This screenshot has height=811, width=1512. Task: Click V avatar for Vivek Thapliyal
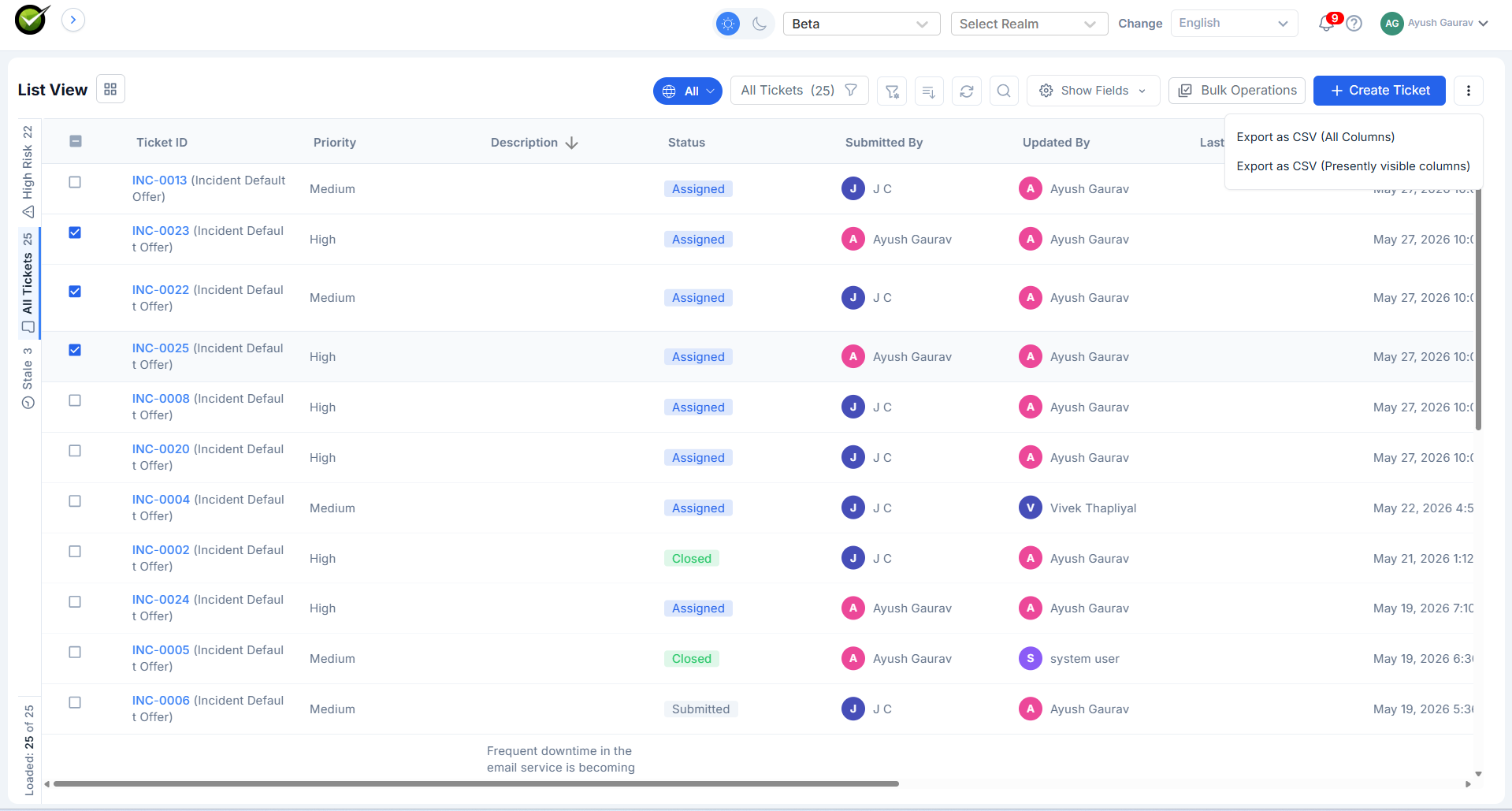[1031, 508]
